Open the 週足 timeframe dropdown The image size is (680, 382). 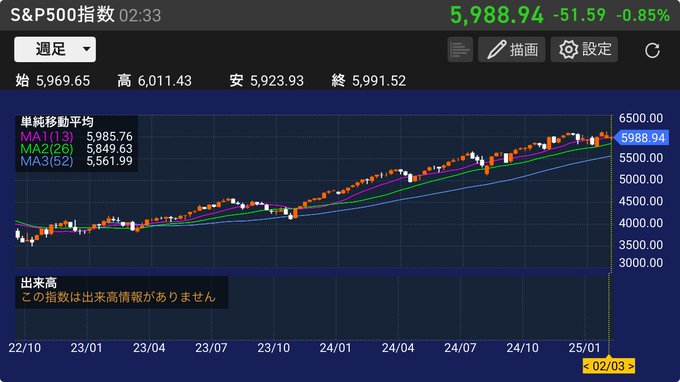coord(55,49)
